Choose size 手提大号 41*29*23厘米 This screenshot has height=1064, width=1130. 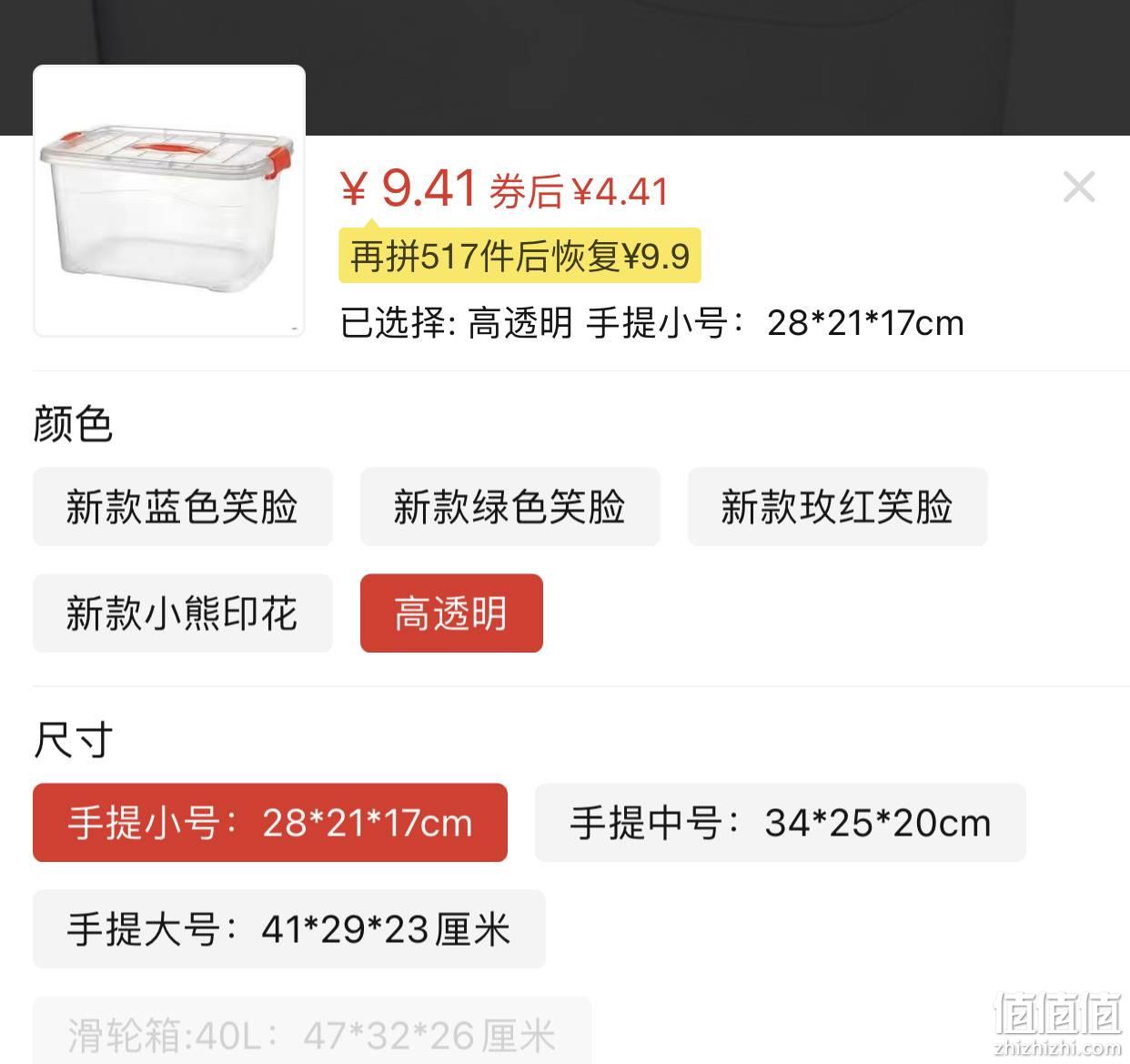coord(289,929)
